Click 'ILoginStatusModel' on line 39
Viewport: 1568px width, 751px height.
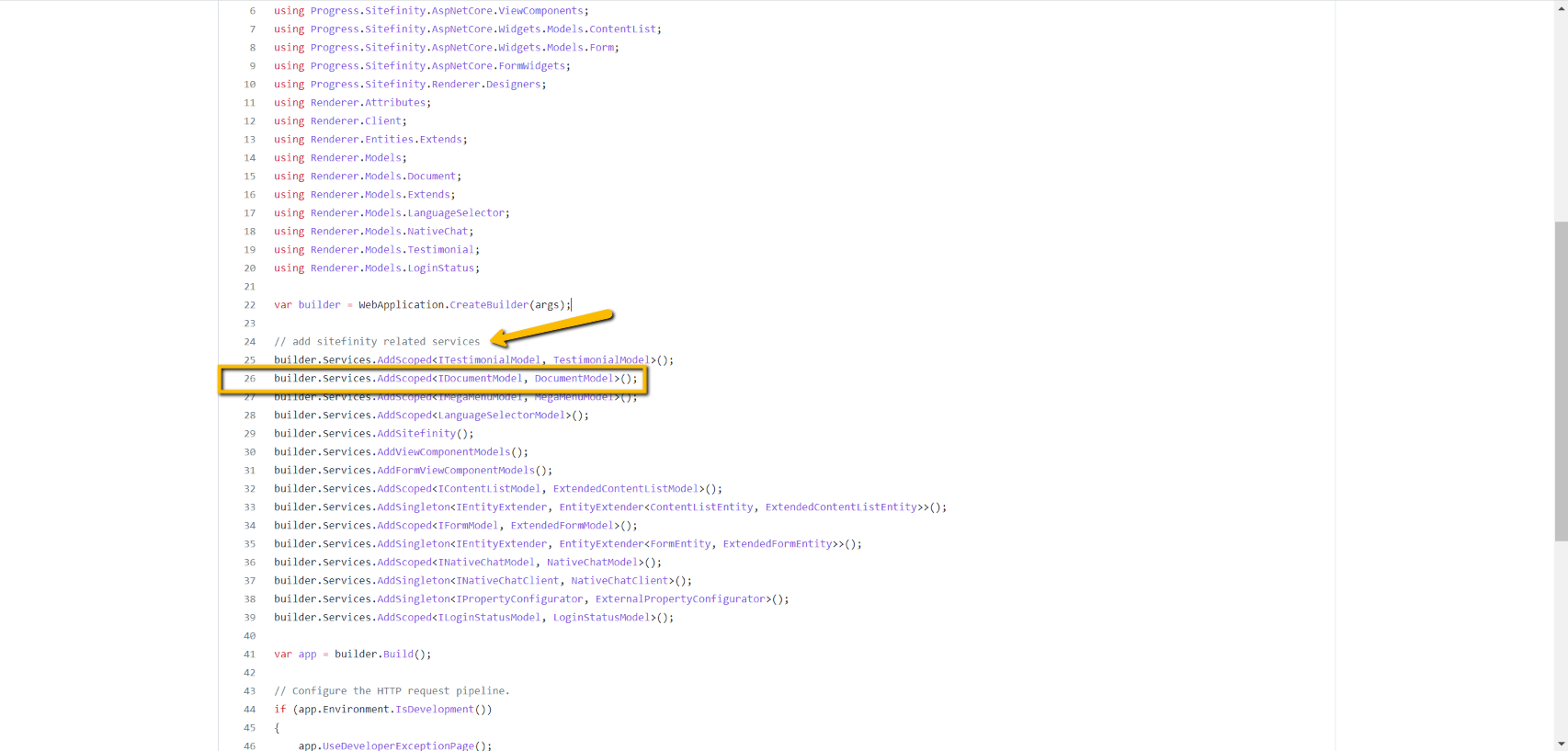pos(489,618)
